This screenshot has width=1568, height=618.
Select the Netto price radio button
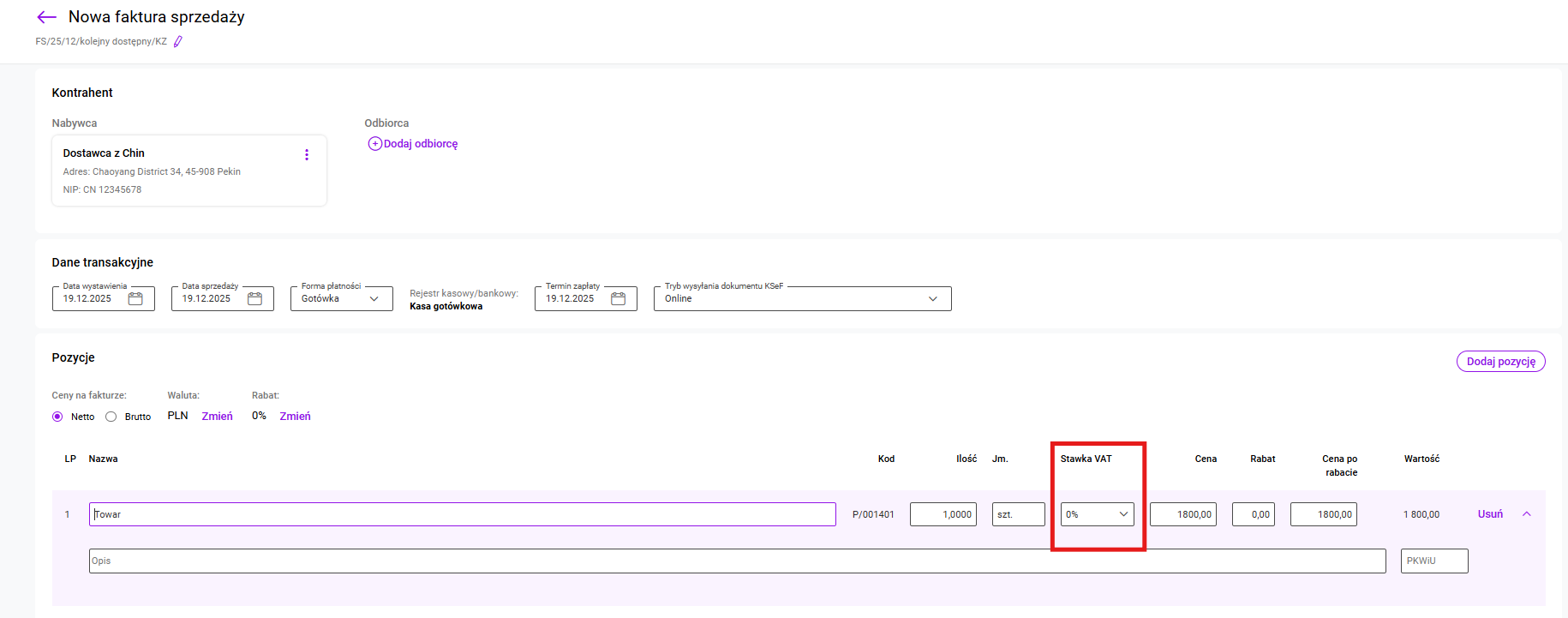coord(57,417)
